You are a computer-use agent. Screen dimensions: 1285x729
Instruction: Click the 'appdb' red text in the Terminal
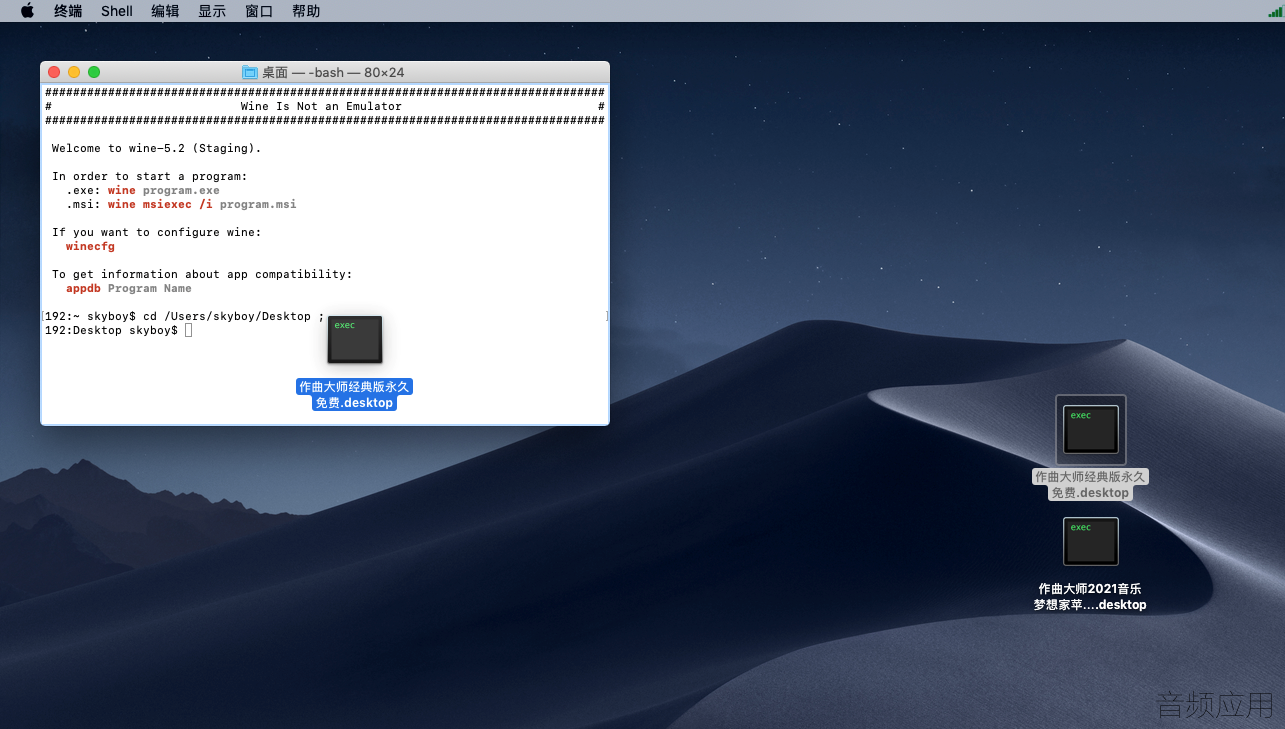click(x=84, y=288)
